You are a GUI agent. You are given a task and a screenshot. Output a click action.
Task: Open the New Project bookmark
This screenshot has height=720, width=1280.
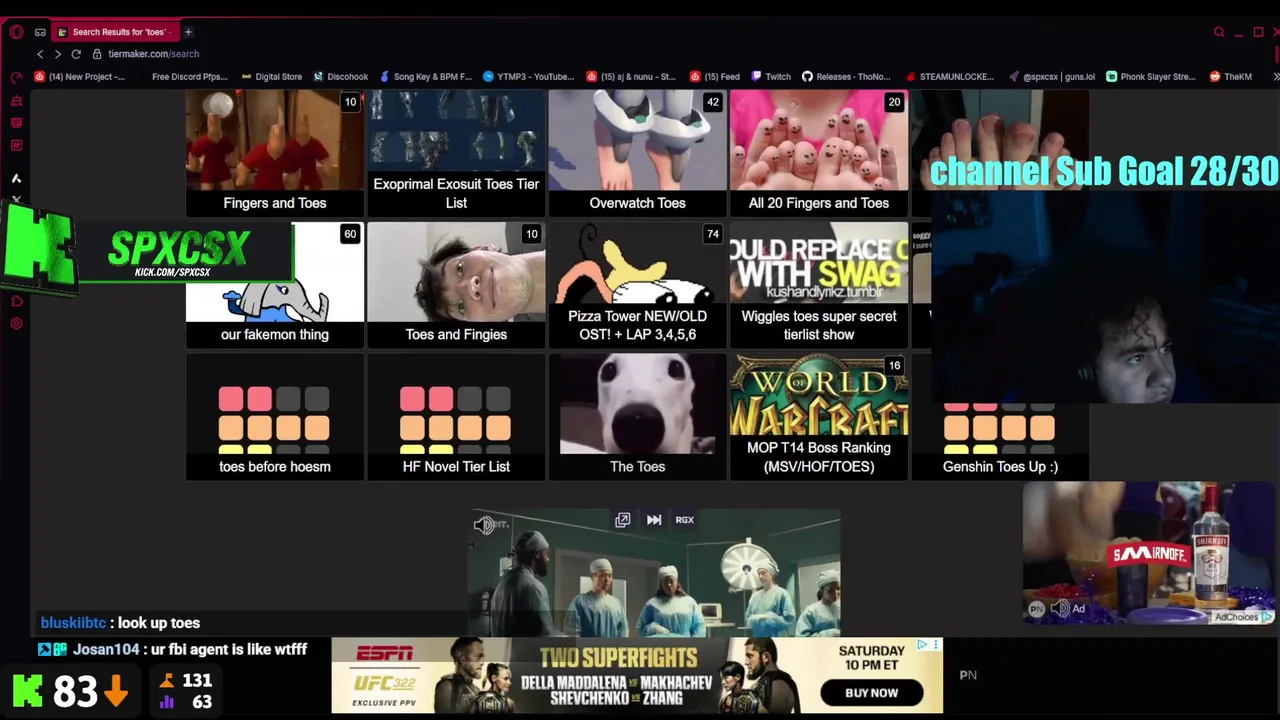pos(80,77)
